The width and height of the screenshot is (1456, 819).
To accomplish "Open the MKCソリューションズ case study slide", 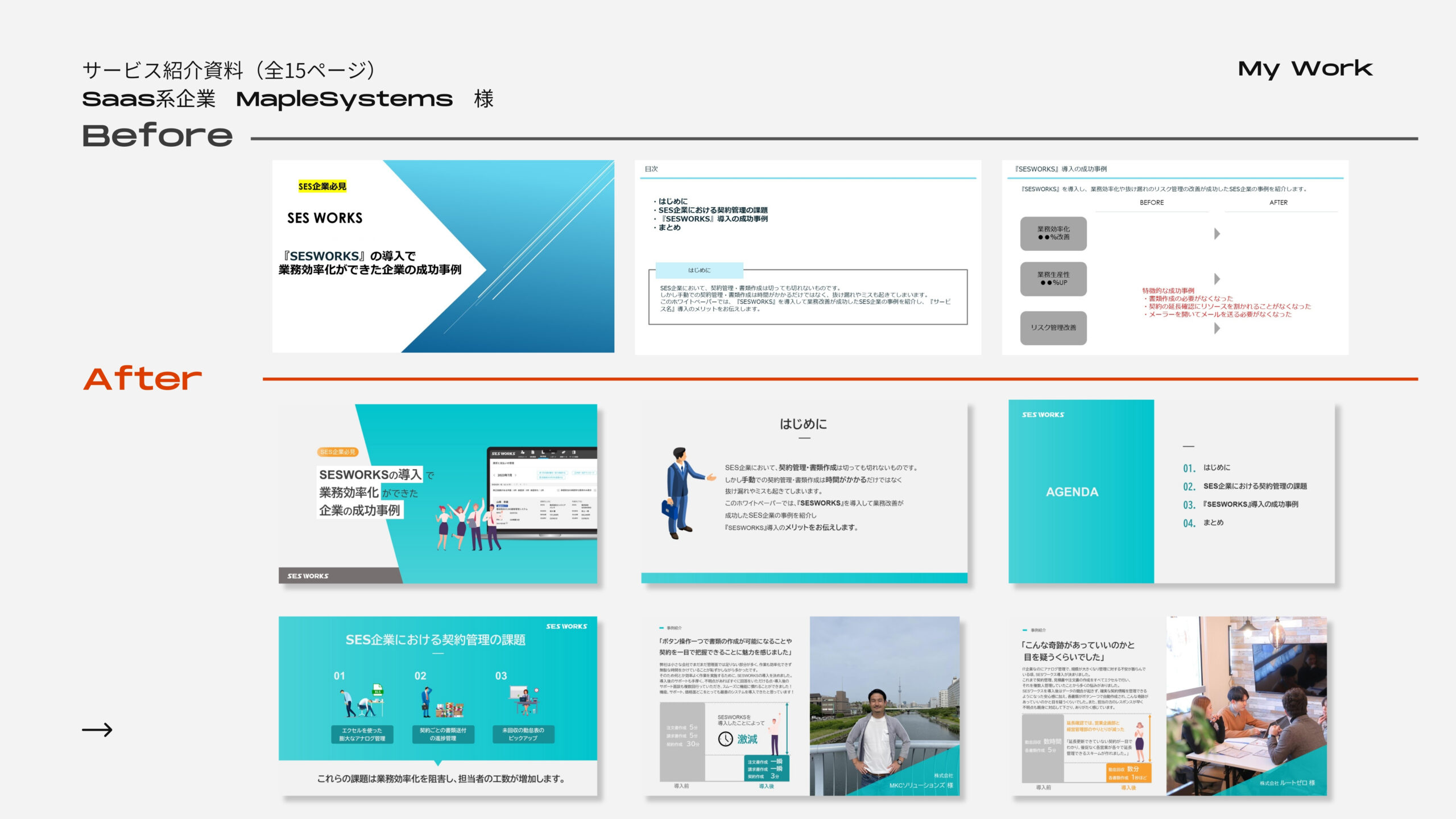I will click(x=802, y=706).
